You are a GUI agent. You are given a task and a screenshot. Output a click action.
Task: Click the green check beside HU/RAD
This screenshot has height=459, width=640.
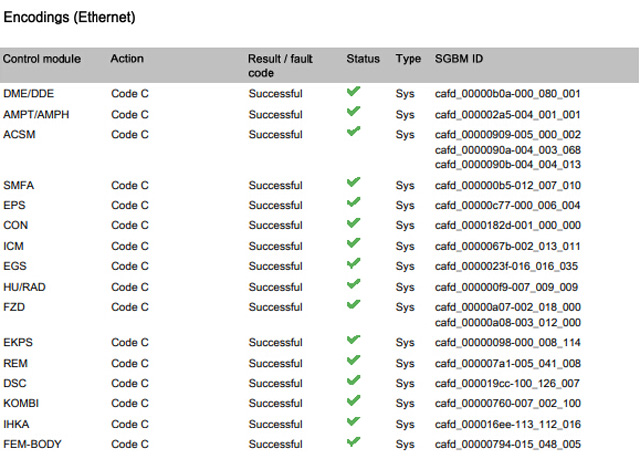pos(353,285)
